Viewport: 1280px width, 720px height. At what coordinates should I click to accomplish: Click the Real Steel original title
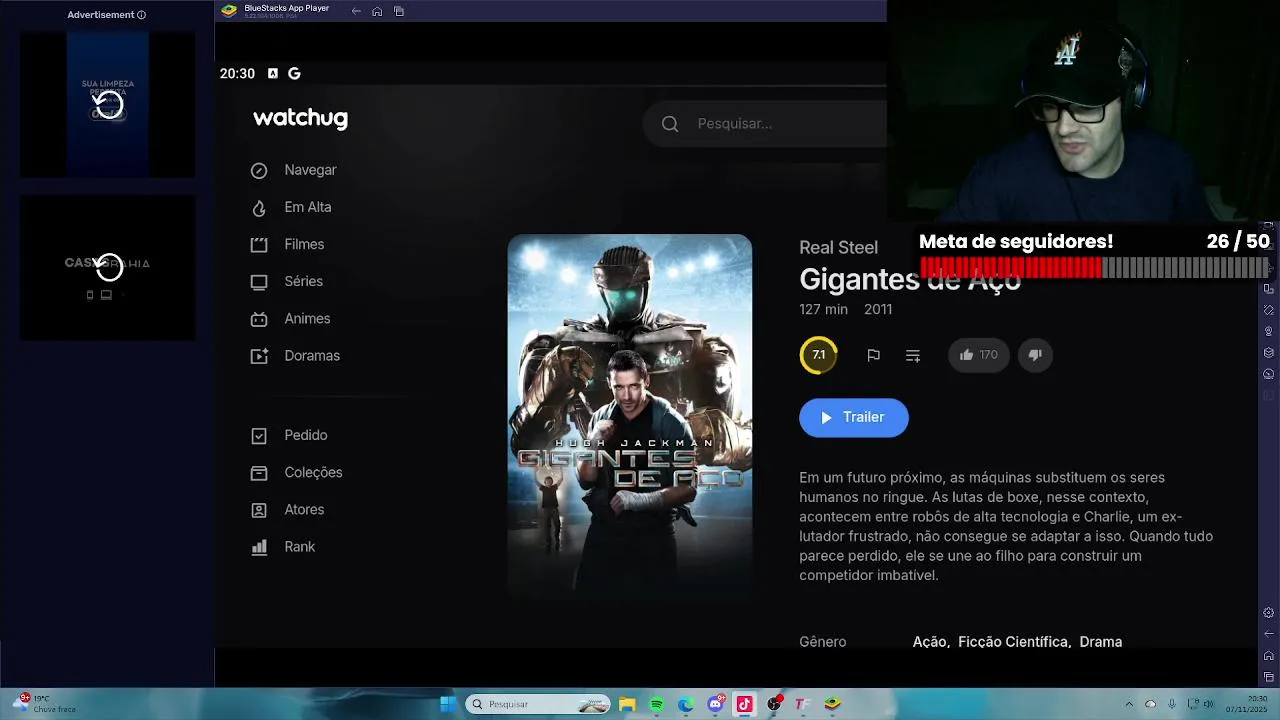point(838,247)
